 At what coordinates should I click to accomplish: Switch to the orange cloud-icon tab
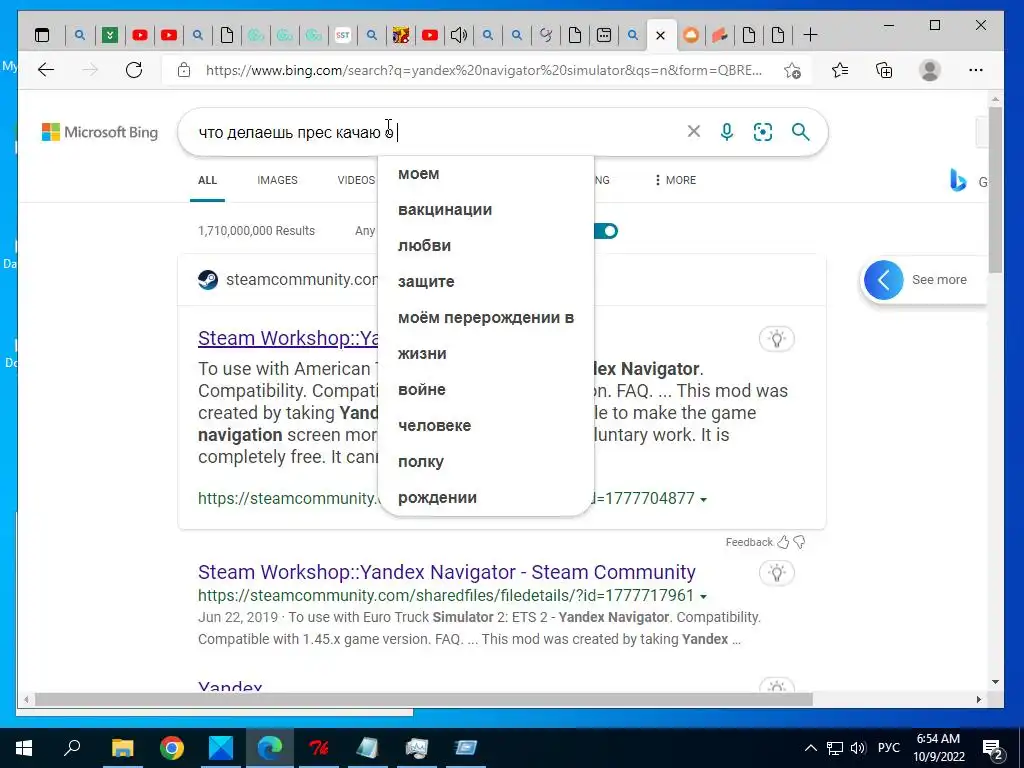691,35
